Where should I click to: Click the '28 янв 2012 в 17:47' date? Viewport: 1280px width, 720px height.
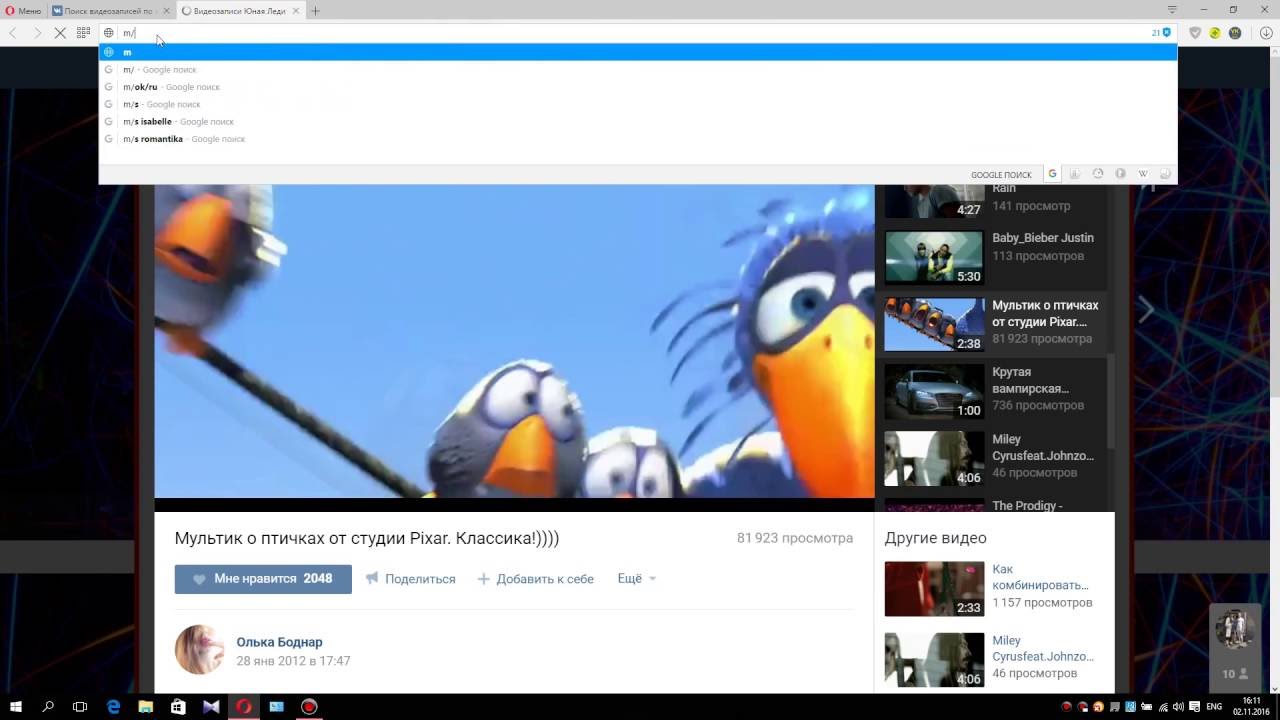[x=293, y=661]
